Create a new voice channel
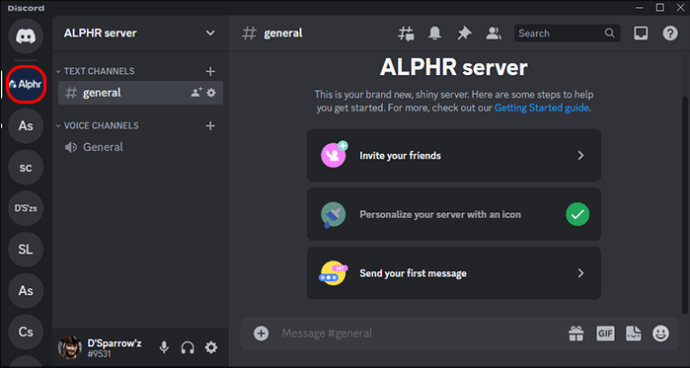The width and height of the screenshot is (690, 368). pos(210,126)
